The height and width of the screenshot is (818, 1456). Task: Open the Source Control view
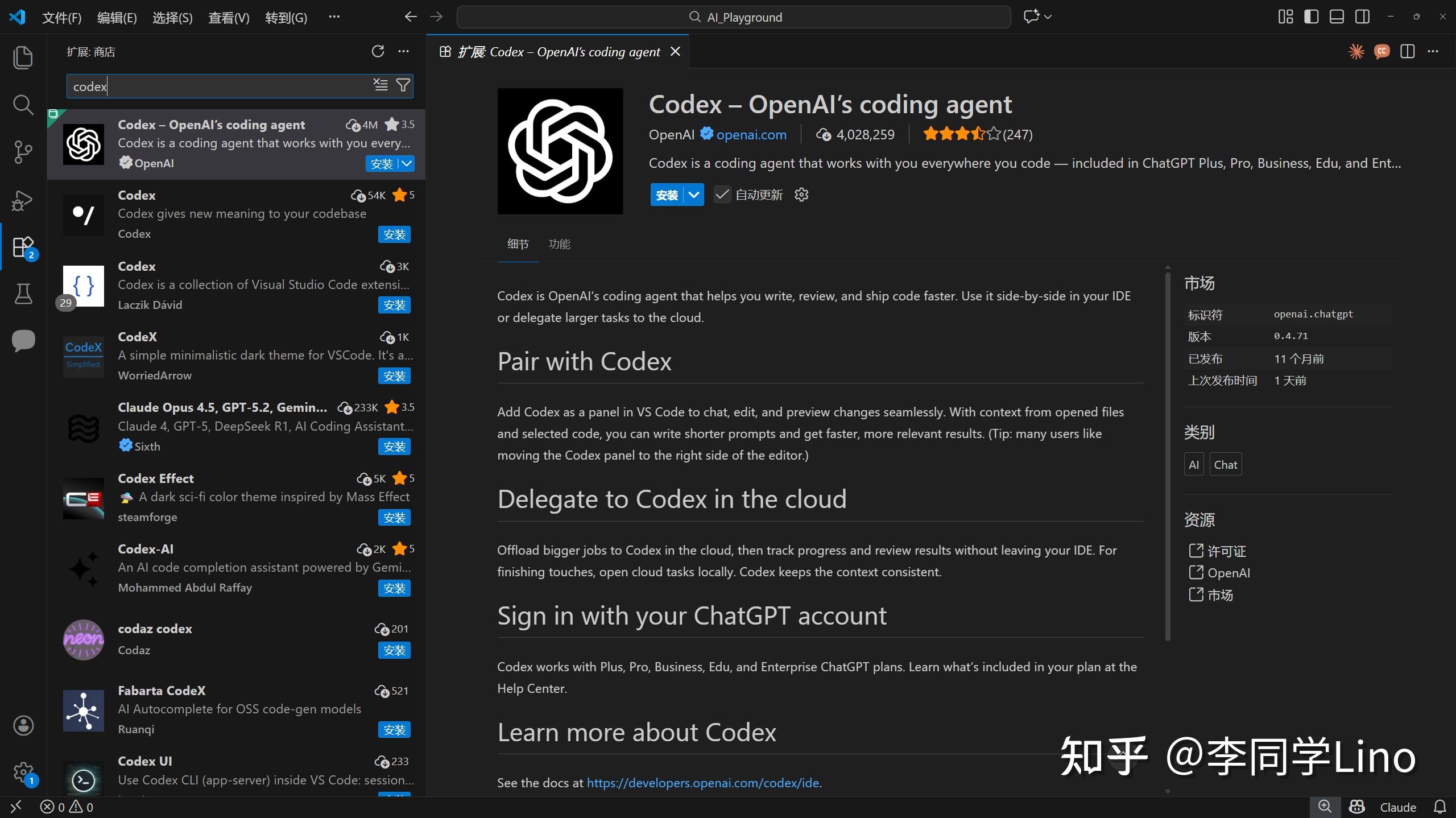23,152
